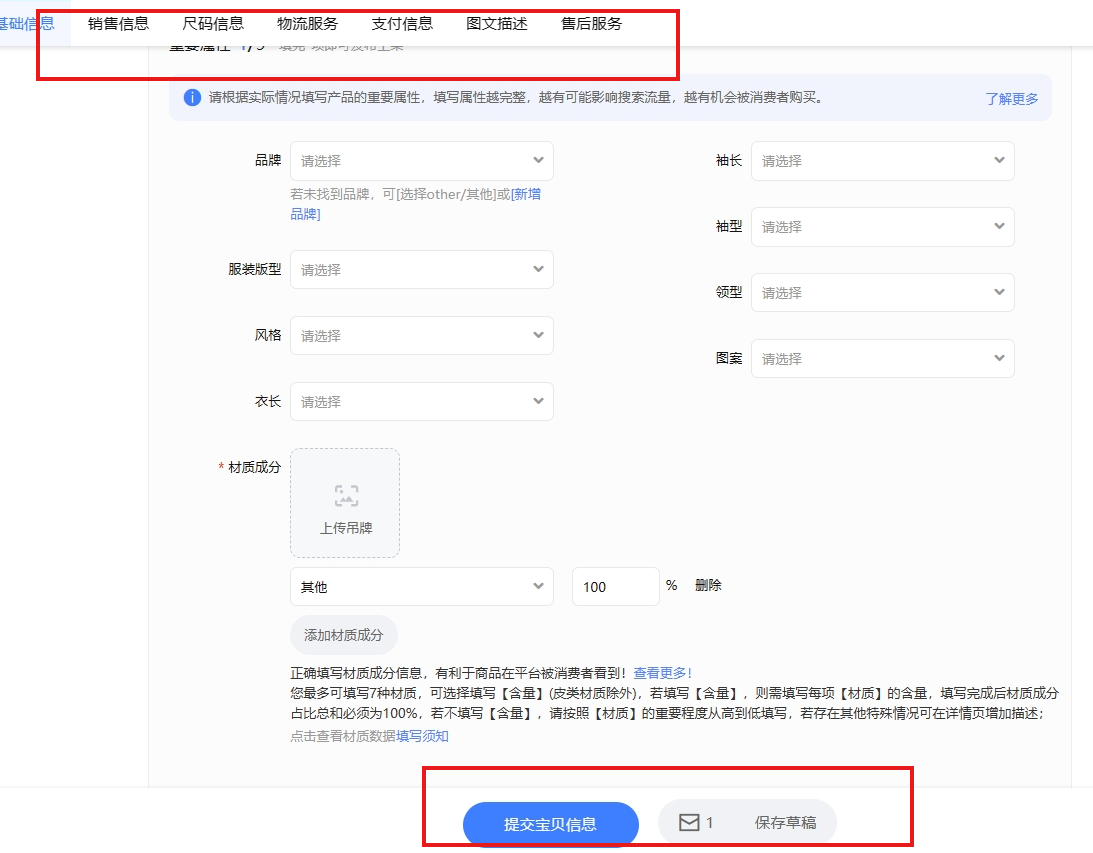Open the 图案 pattern dropdown
This screenshot has width=1093, height=853.
(x=882, y=359)
